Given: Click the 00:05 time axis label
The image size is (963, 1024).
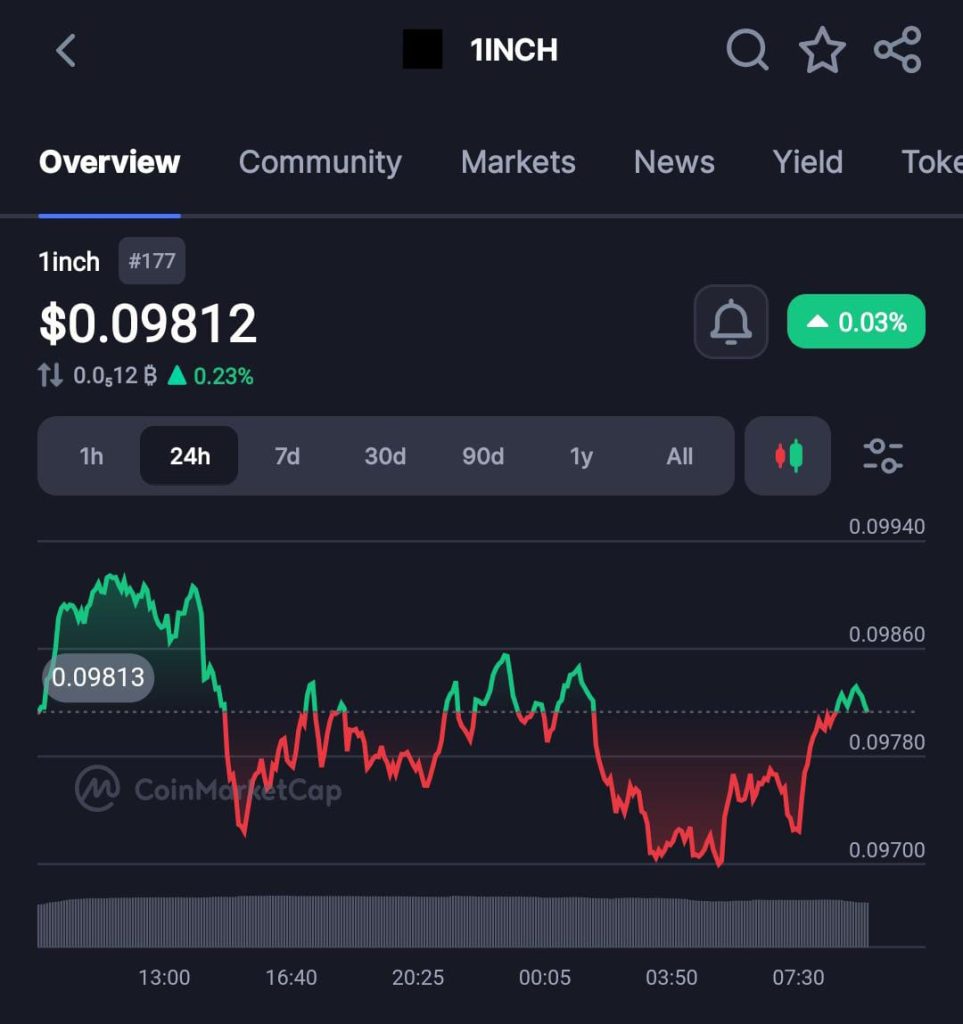Looking at the screenshot, I should tap(545, 977).
